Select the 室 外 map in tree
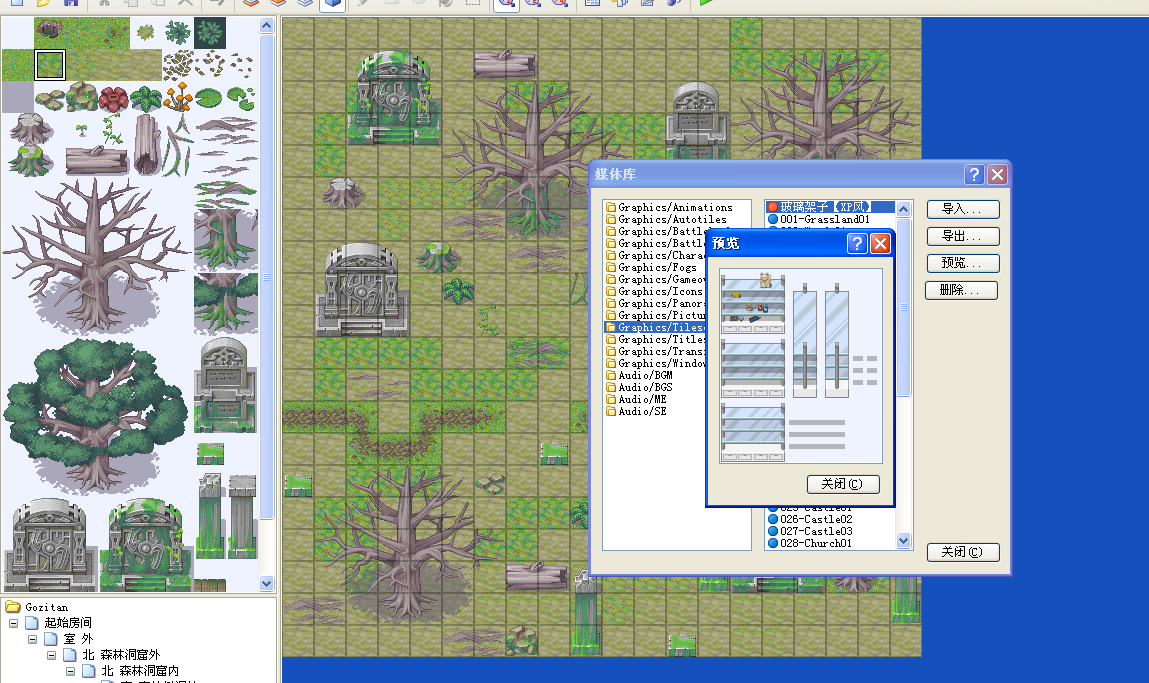Viewport: 1149px width, 683px height. [x=78, y=639]
